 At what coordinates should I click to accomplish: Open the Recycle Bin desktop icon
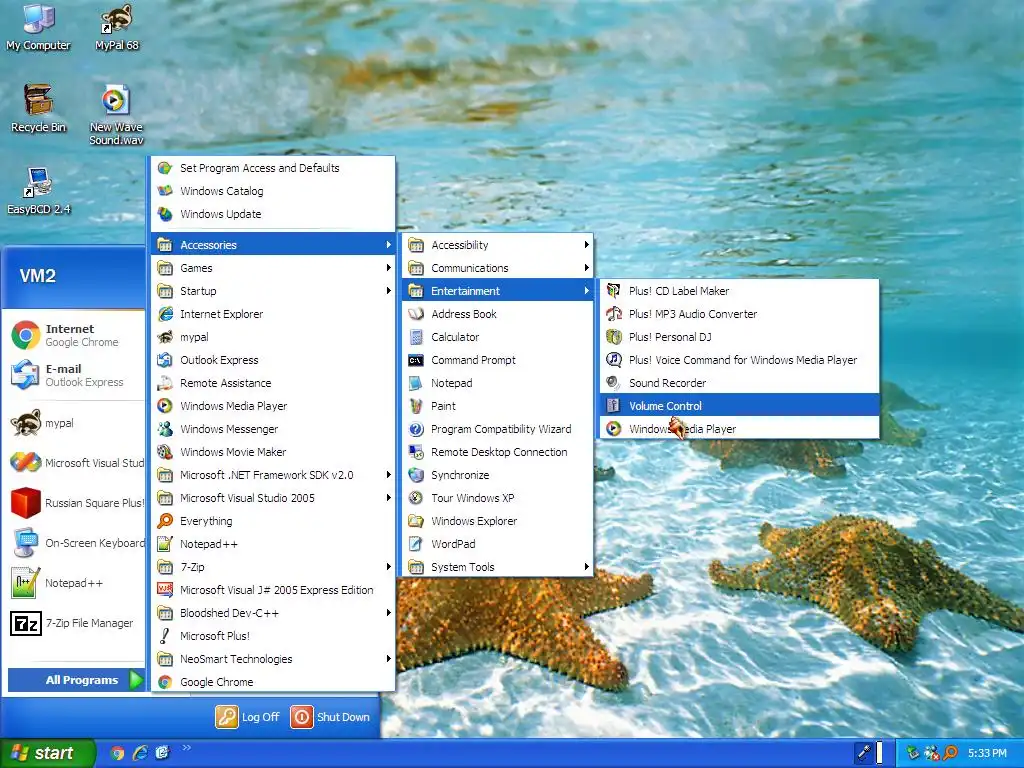[x=38, y=108]
